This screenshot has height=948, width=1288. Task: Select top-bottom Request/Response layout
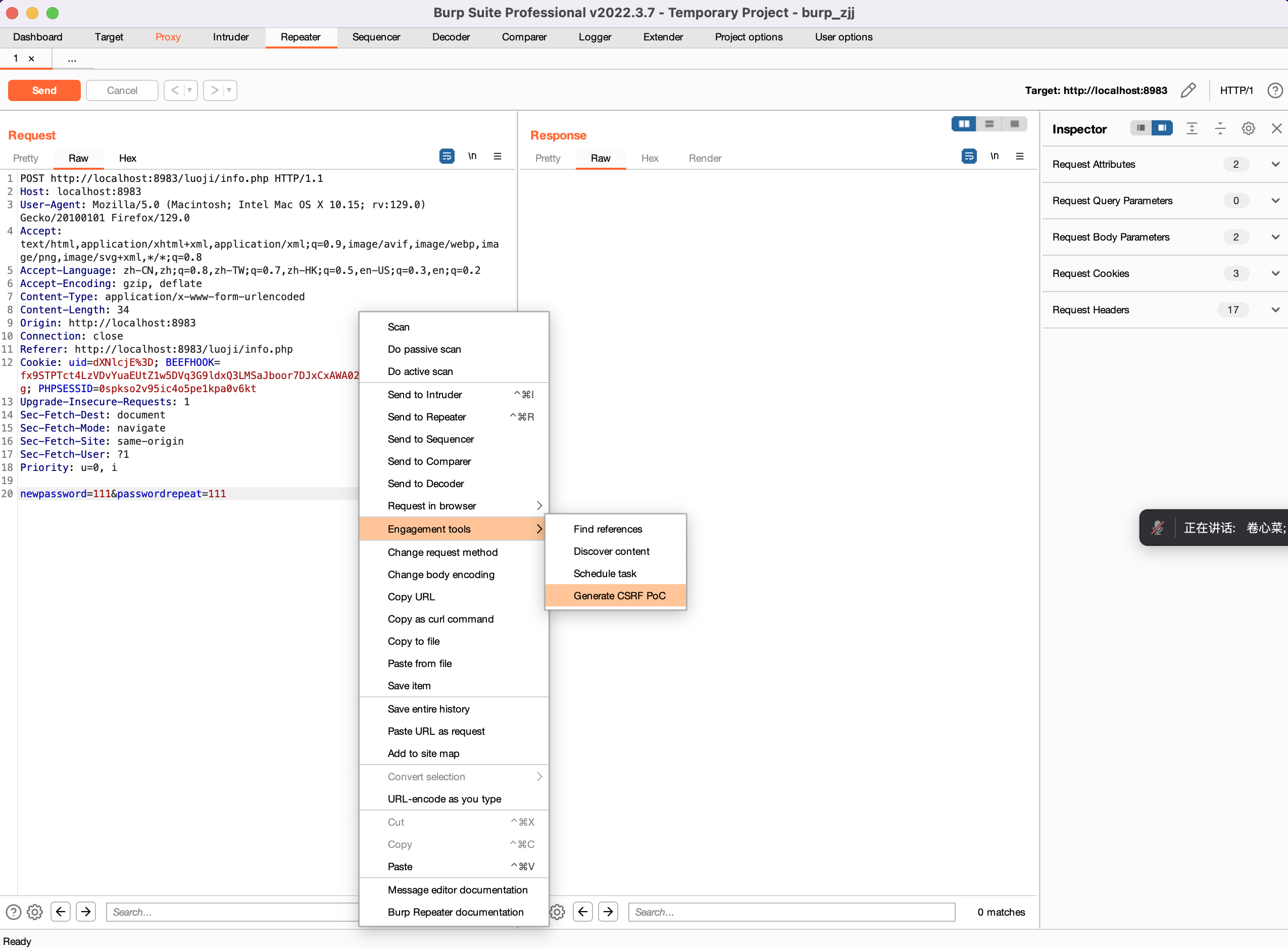click(989, 124)
